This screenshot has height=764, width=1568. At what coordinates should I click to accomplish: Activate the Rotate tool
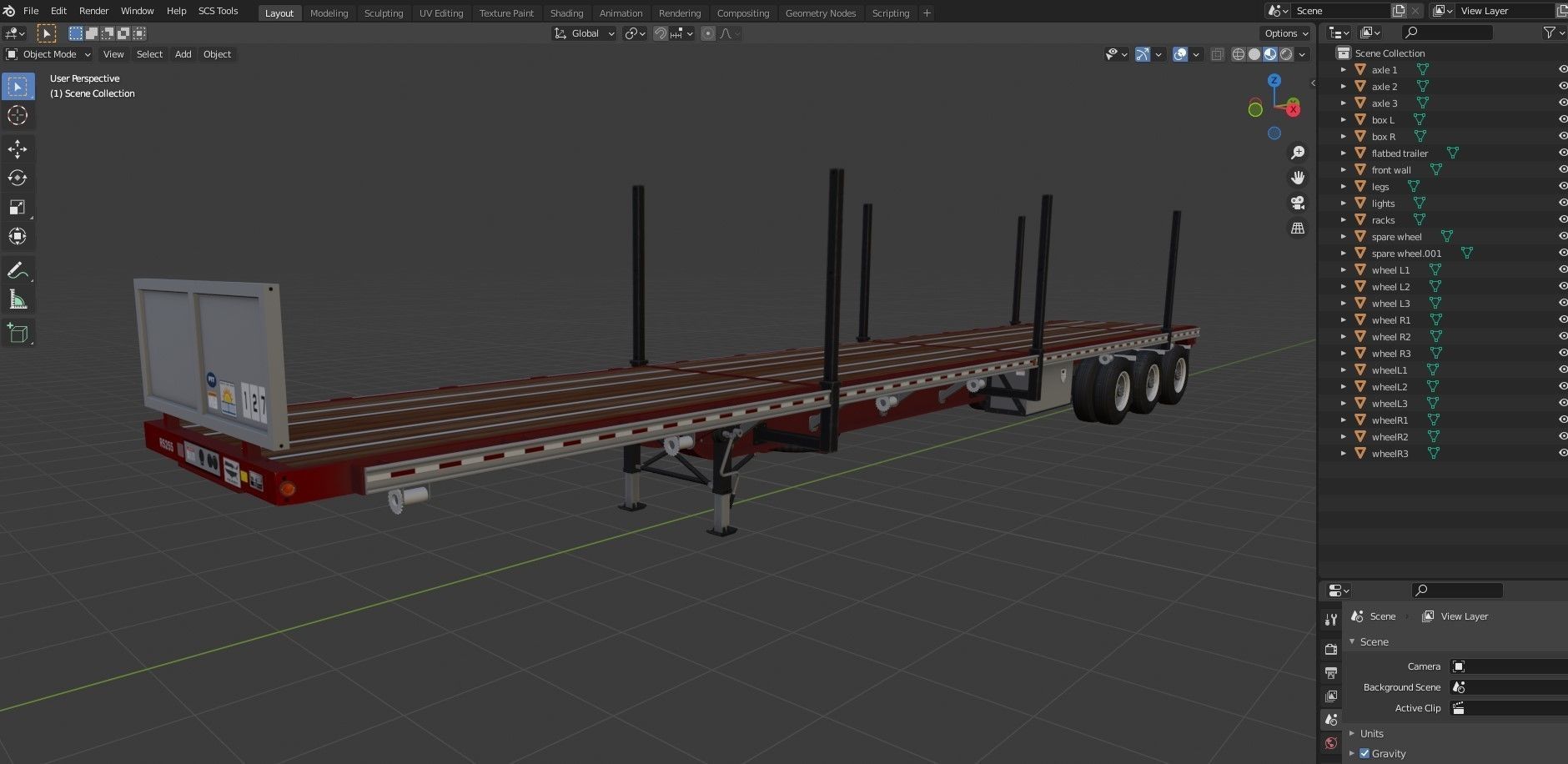tap(18, 178)
